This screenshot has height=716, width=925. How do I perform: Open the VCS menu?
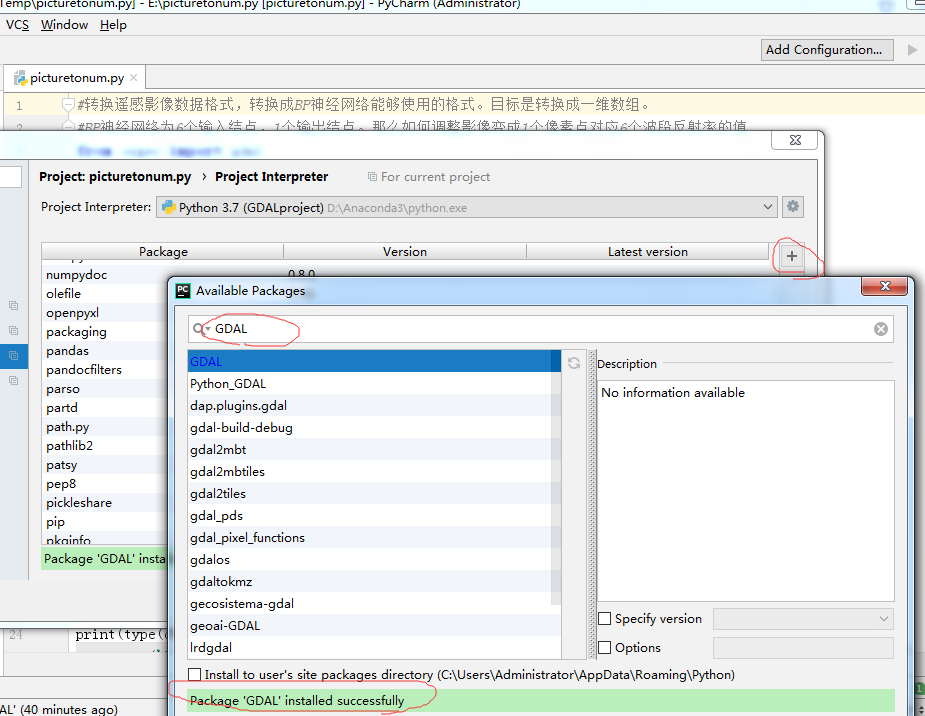tap(16, 24)
